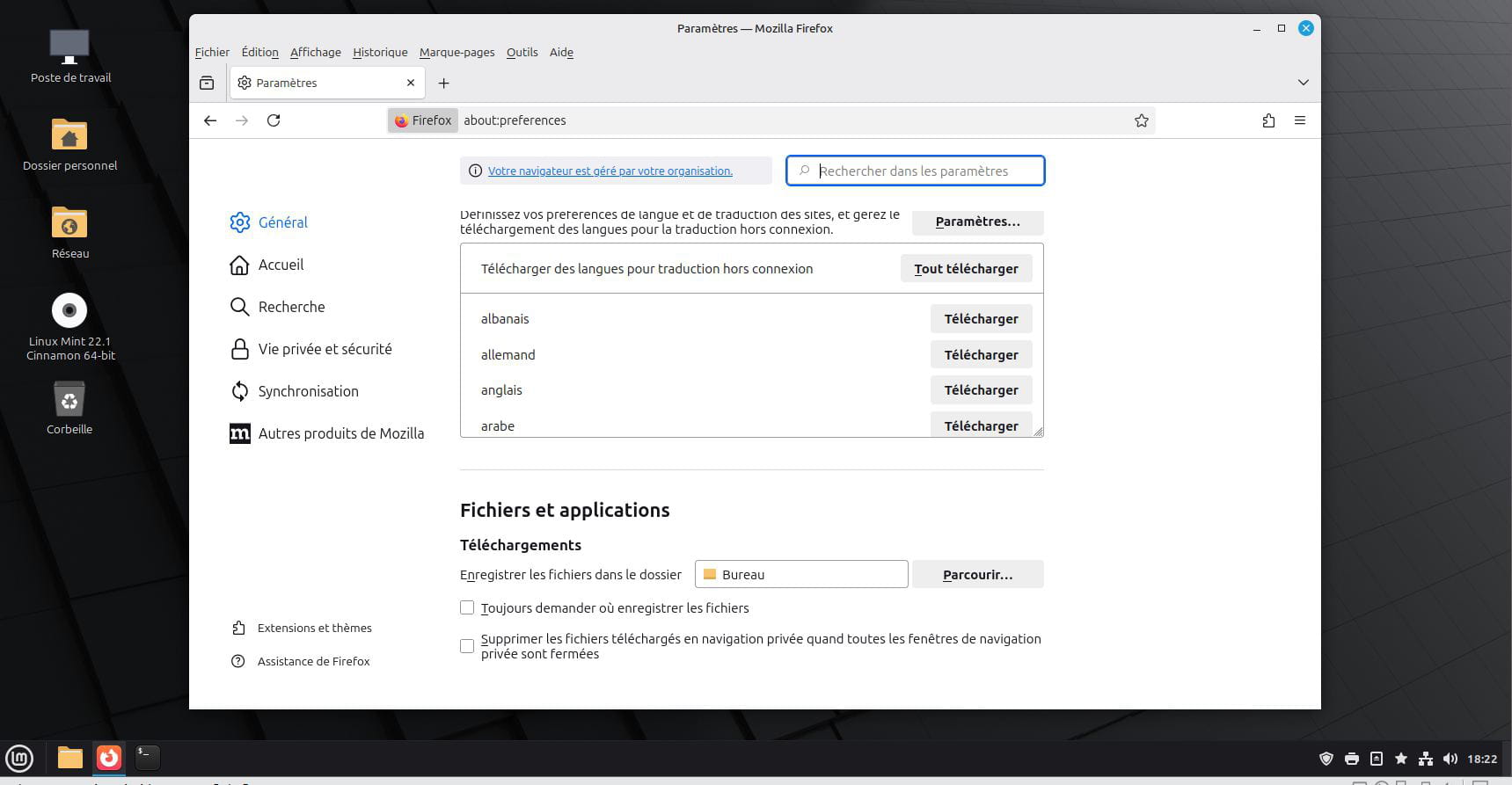1512x785 pixels.
Task: Open the Firefox hamburger application menu
Action: [x=1299, y=120]
